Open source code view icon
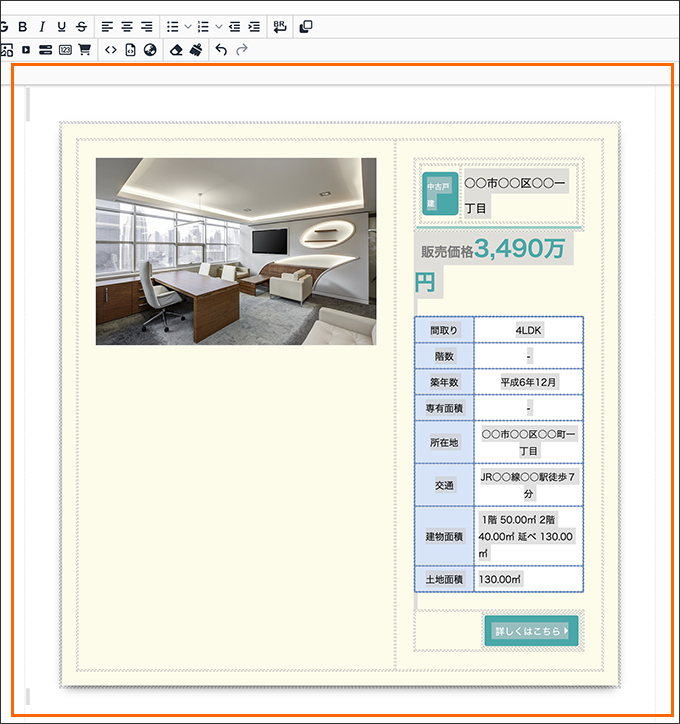The width and height of the screenshot is (680, 724). (111, 50)
